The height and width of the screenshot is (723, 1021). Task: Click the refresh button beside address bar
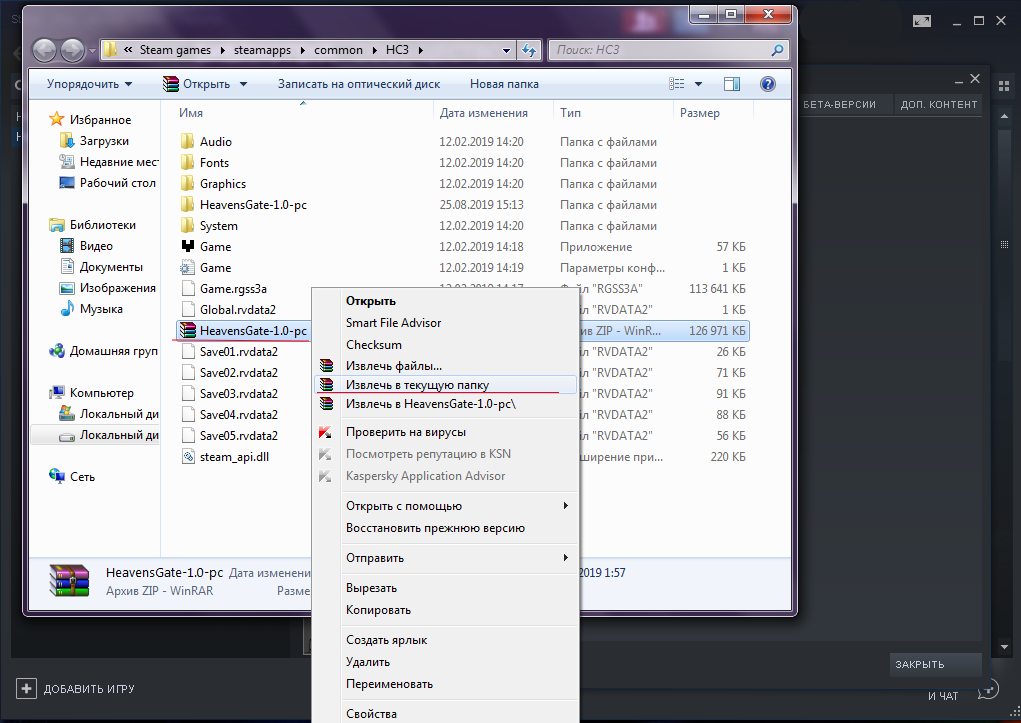529,50
